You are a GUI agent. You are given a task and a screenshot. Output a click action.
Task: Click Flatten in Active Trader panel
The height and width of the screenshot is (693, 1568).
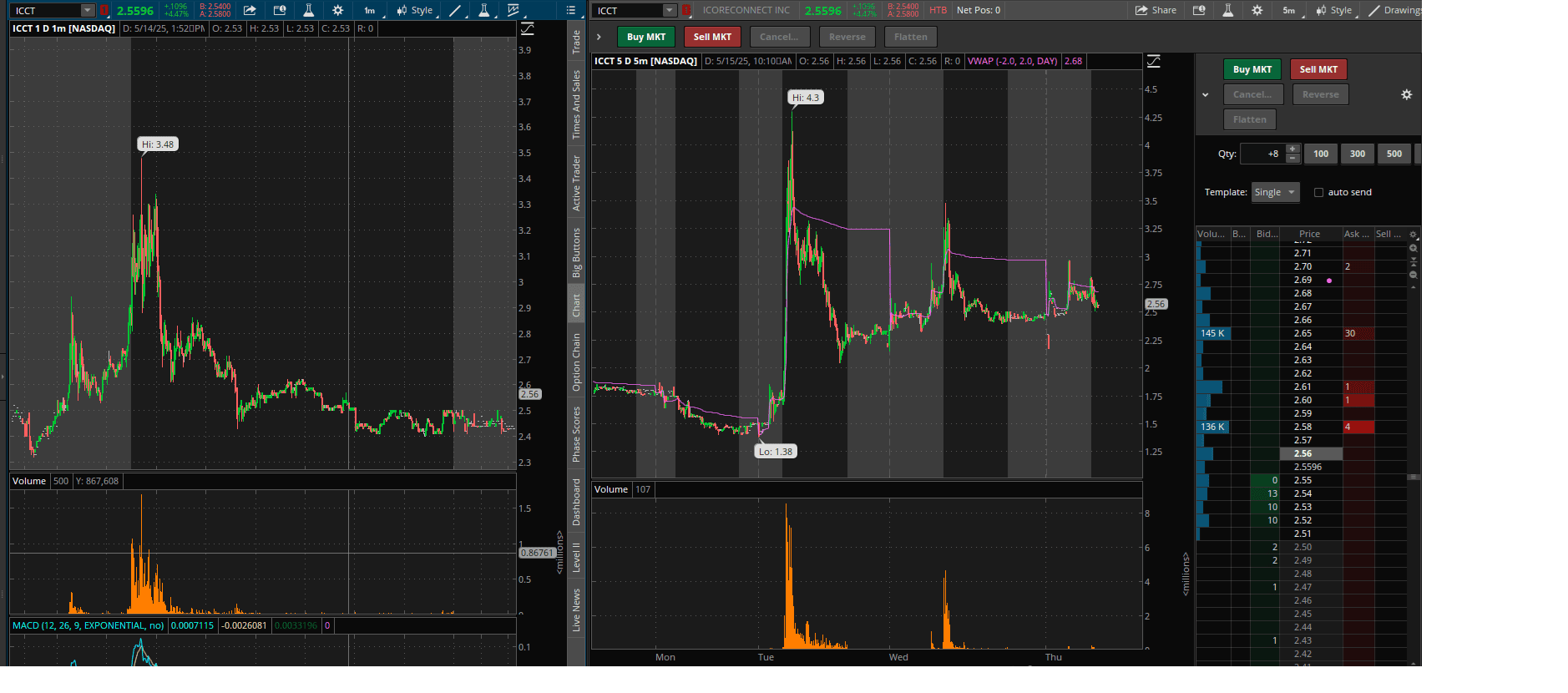tap(1250, 119)
